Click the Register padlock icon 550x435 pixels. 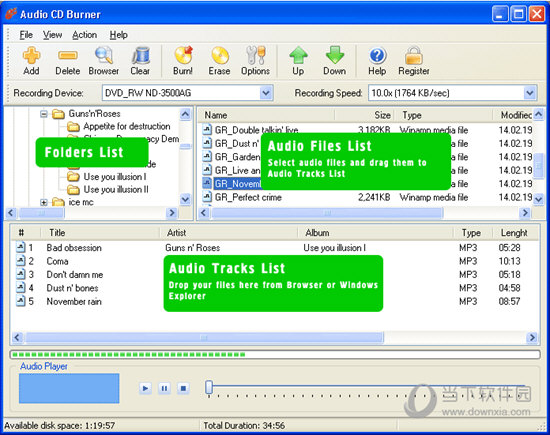[x=414, y=55]
